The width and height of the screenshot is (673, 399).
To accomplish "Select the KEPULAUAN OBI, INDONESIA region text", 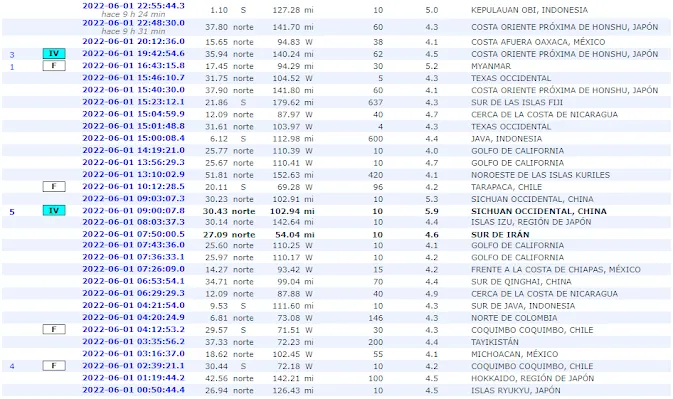I will click(529, 10).
